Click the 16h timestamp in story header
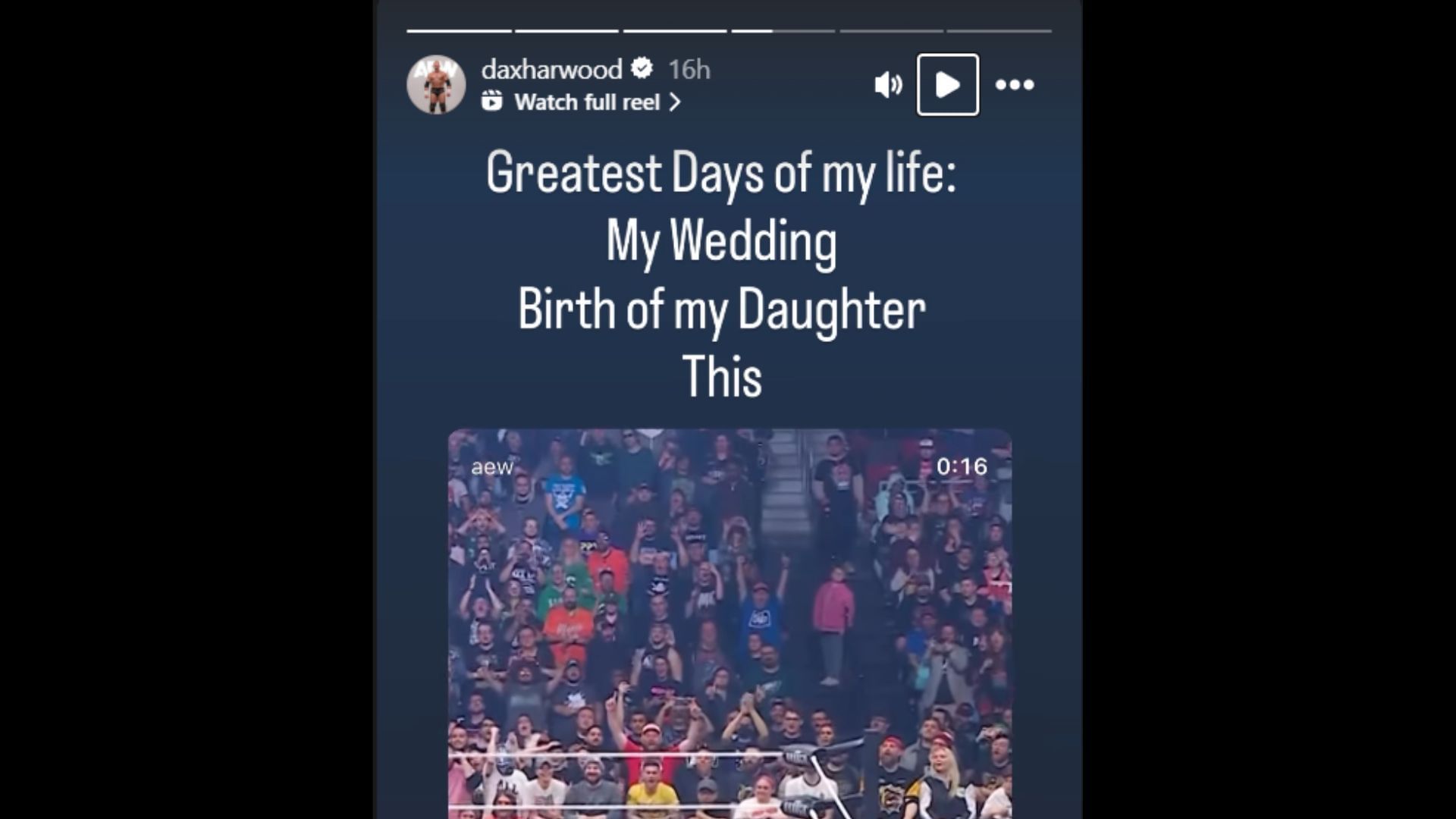Viewport: 1456px width, 819px height. (689, 69)
